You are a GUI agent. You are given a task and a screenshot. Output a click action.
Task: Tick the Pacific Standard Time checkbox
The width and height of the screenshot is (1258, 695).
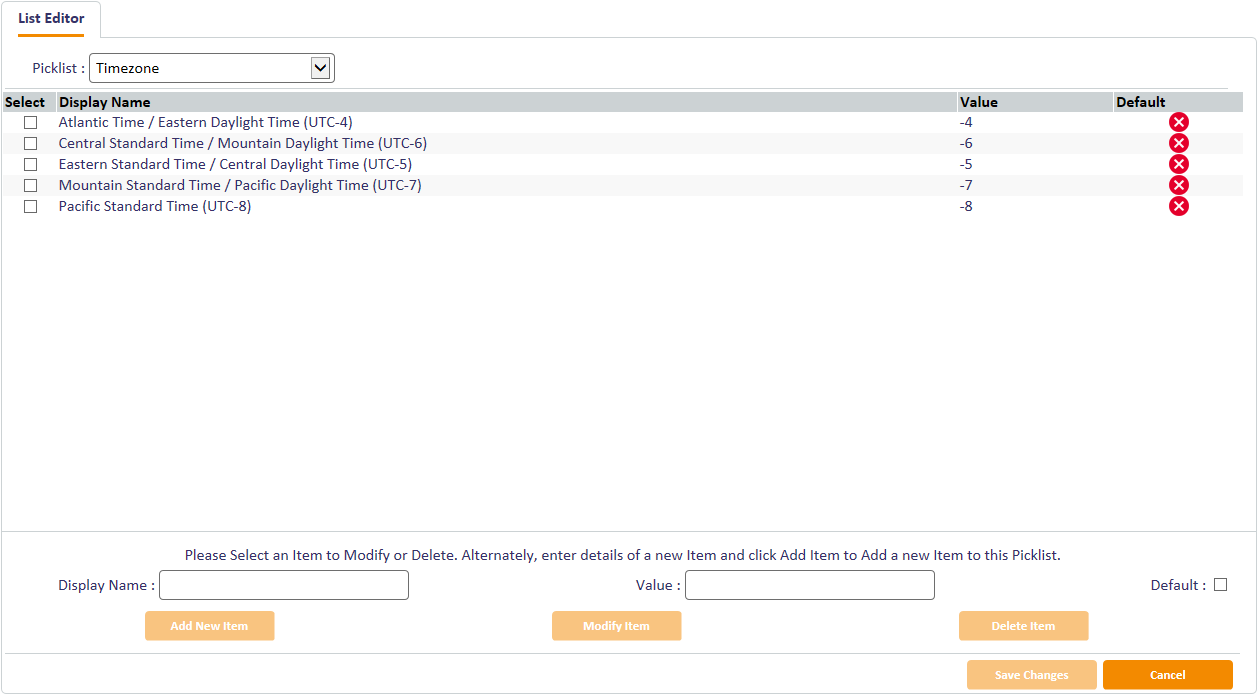31,206
